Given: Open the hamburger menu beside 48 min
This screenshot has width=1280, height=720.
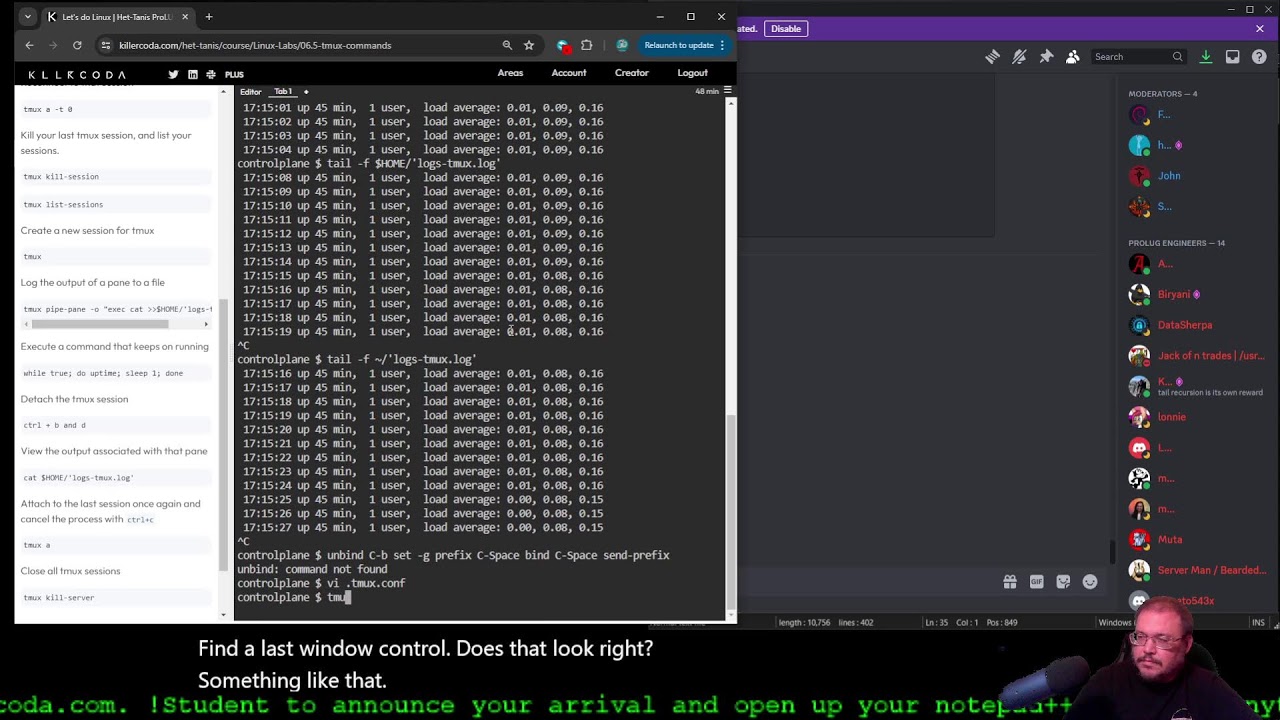Looking at the screenshot, I should point(728,91).
